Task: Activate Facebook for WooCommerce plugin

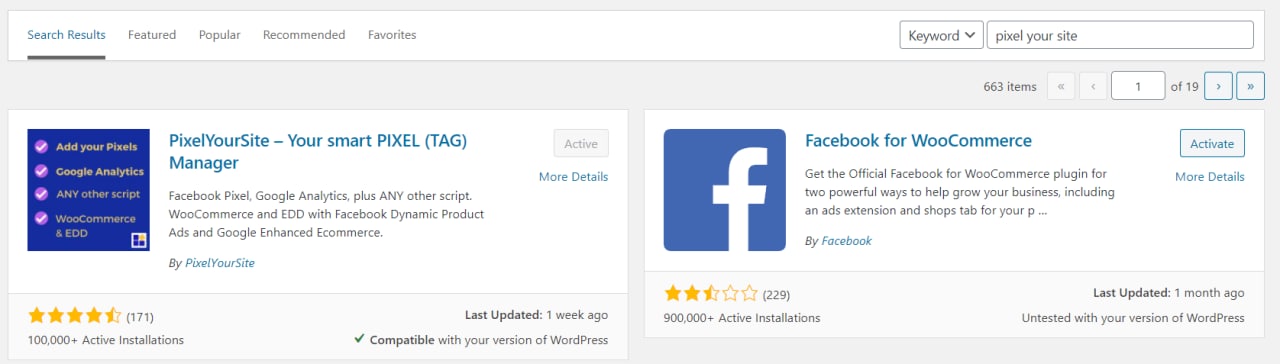Action: tap(1212, 143)
